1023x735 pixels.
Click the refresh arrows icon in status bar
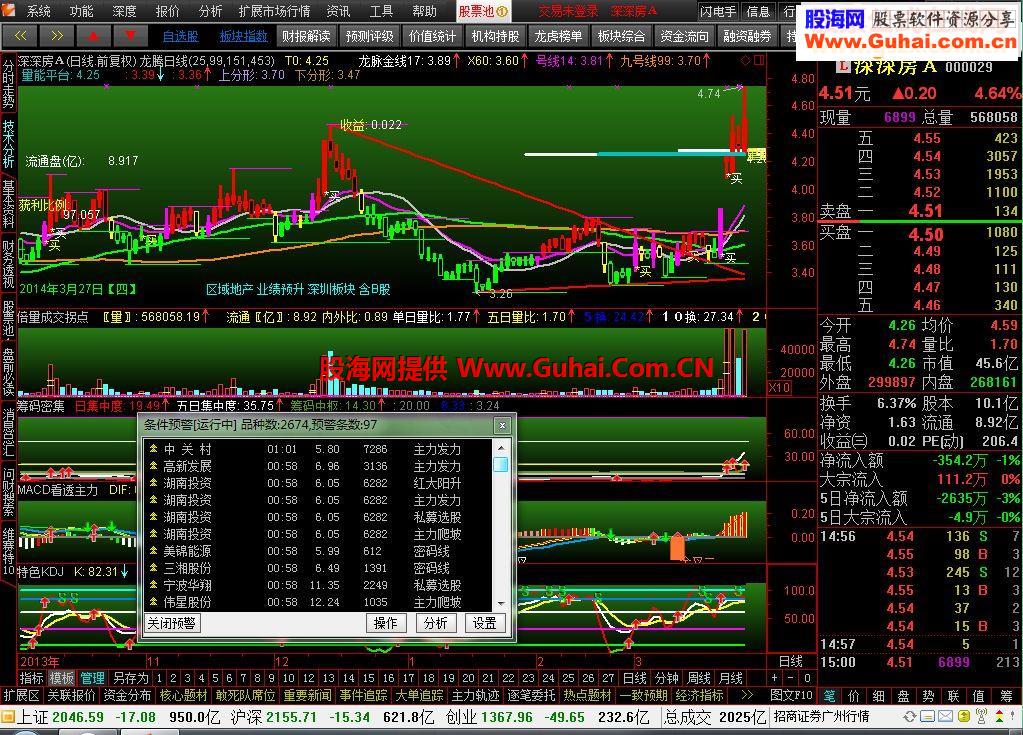(x=909, y=717)
